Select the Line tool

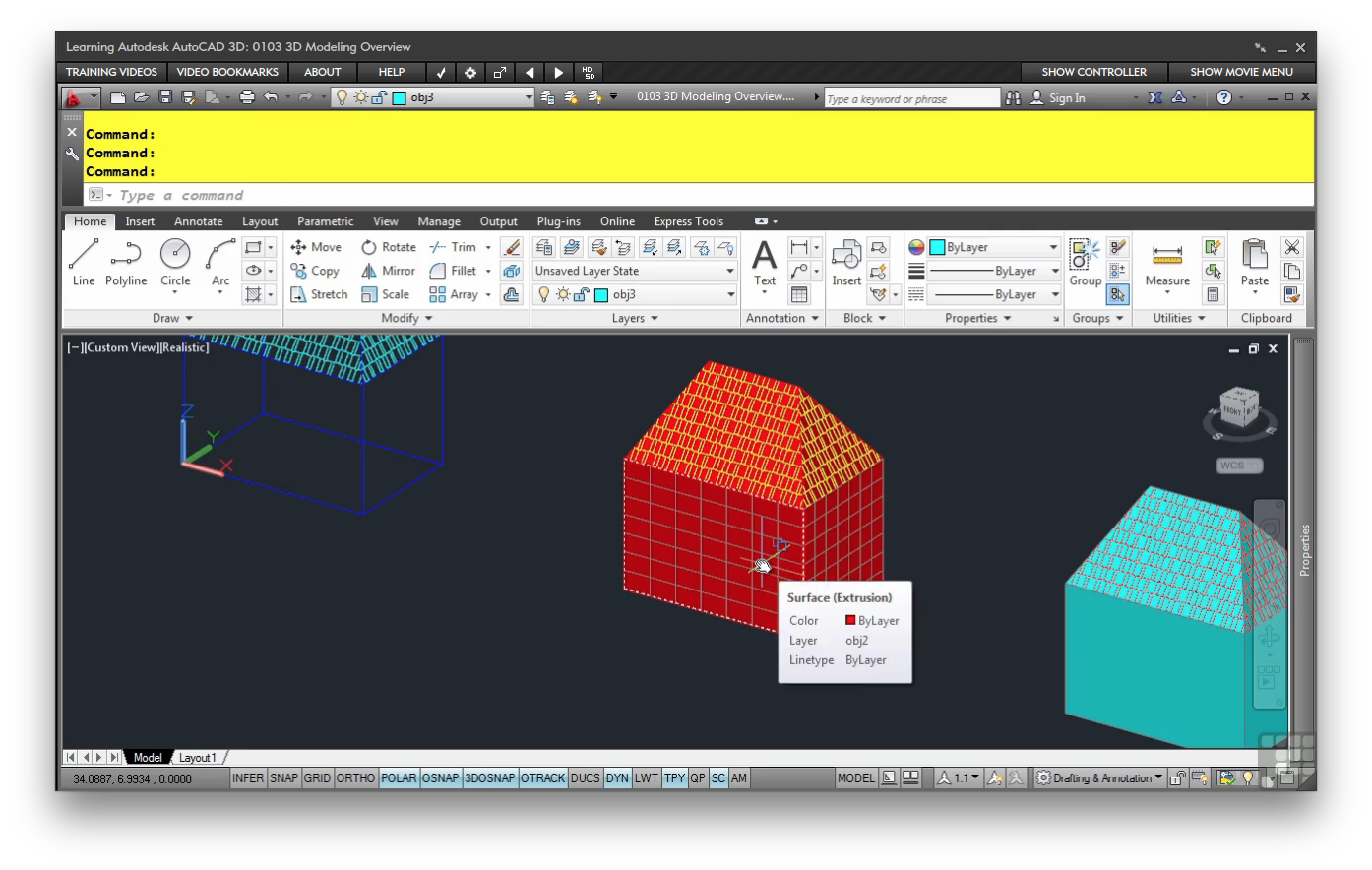(84, 263)
